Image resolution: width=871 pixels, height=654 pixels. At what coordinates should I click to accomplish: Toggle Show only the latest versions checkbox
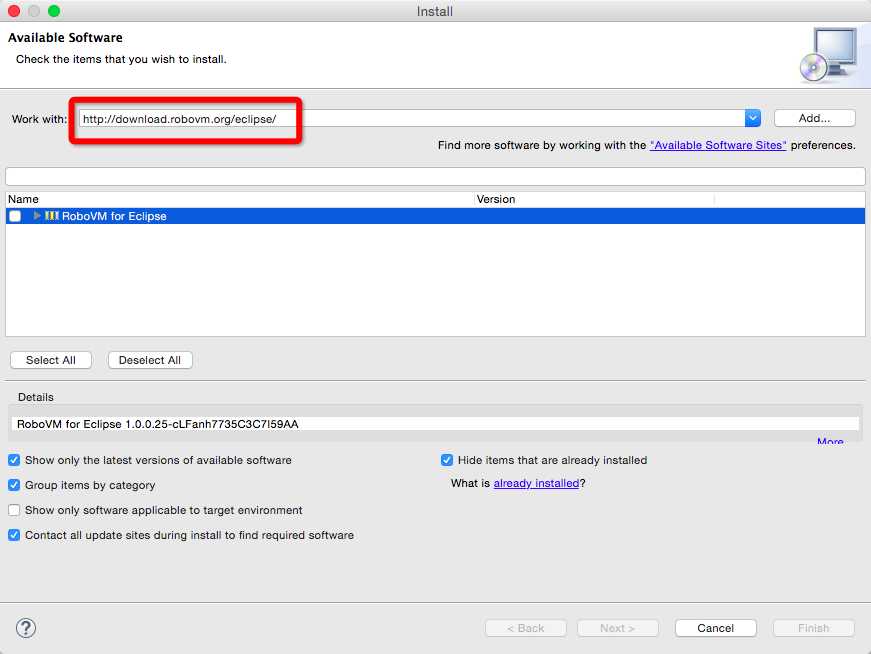[x=14, y=460]
